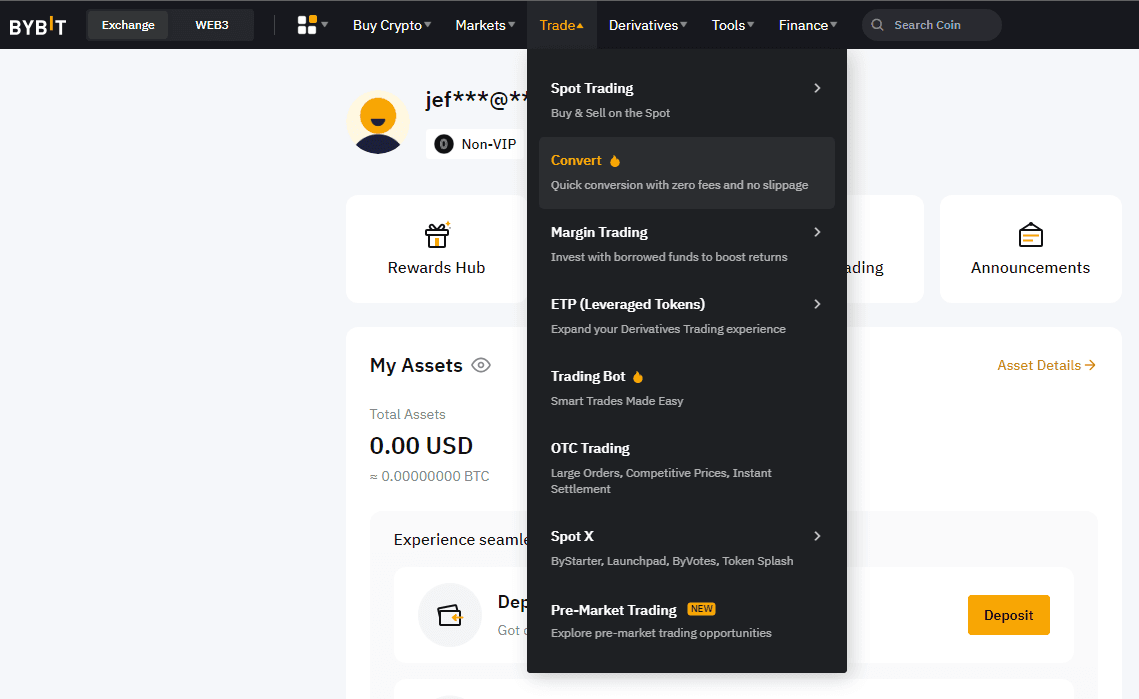The image size is (1139, 699).
Task: Expand Finance menu
Action: pos(807,25)
